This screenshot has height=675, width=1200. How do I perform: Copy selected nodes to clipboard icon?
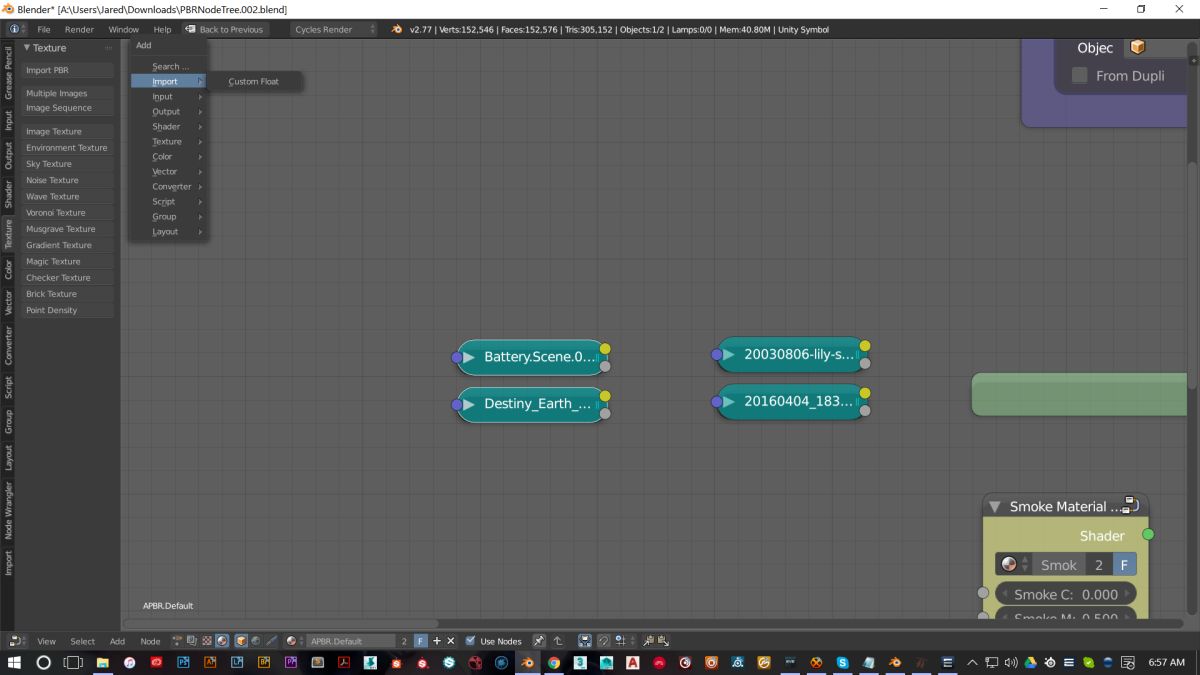click(x=648, y=641)
